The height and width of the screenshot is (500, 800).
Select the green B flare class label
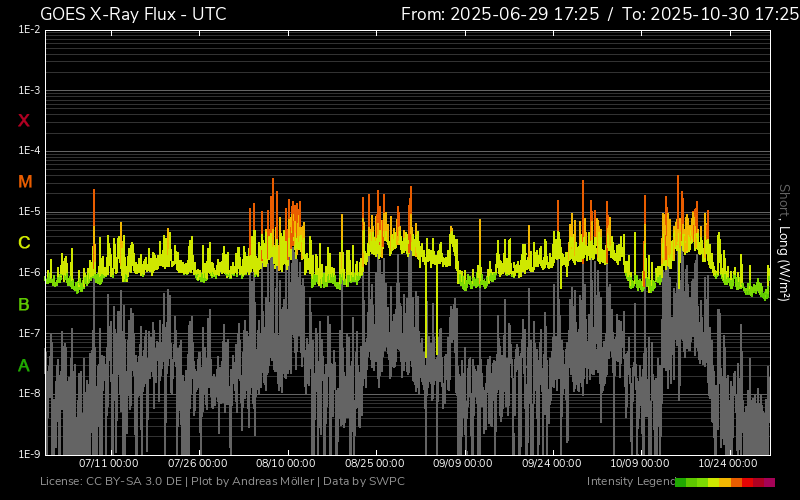(24, 304)
